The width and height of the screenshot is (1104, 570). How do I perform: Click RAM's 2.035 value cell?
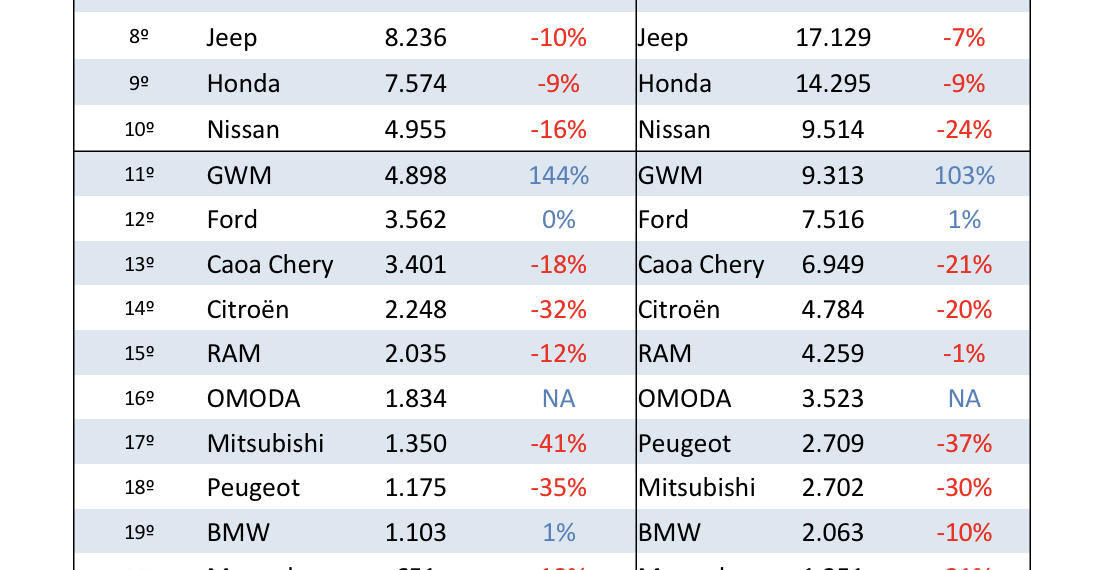coord(415,354)
